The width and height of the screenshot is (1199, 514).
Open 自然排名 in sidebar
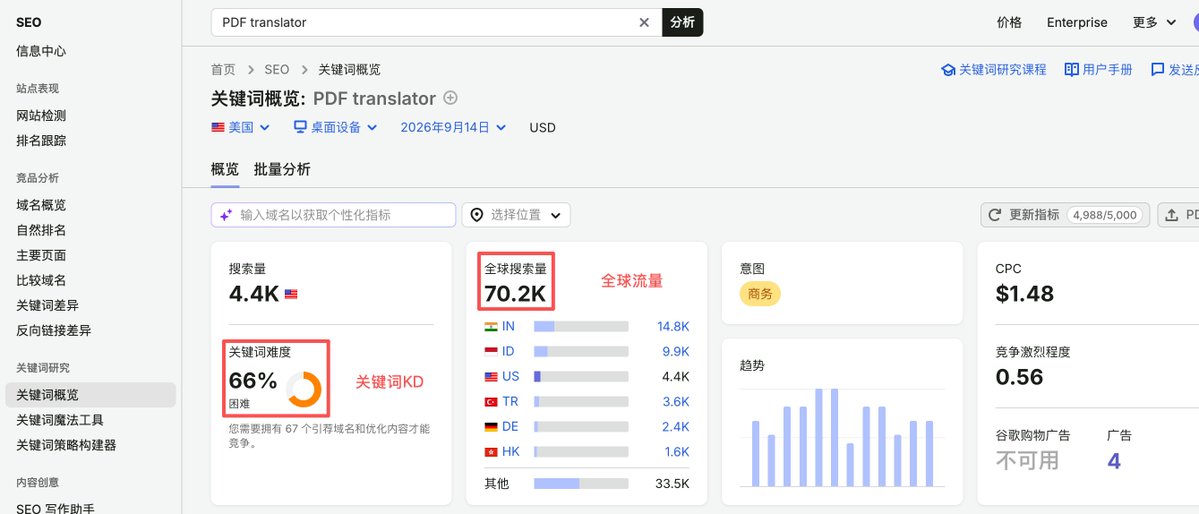(41, 230)
